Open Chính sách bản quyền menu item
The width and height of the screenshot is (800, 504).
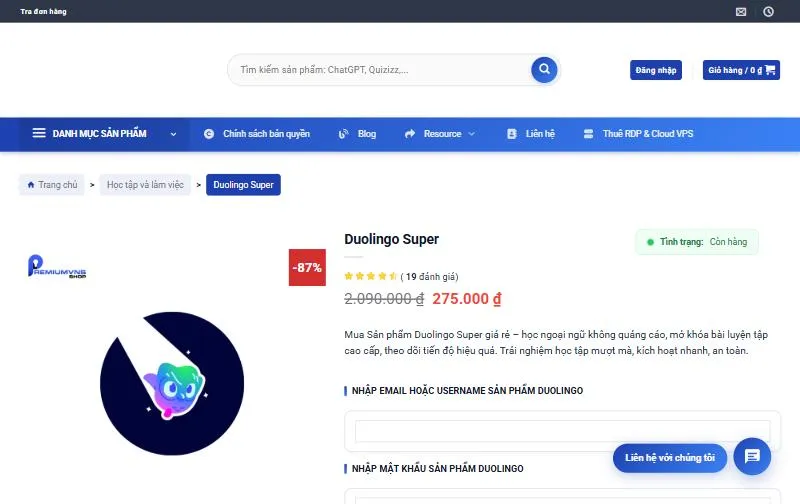(x=266, y=134)
